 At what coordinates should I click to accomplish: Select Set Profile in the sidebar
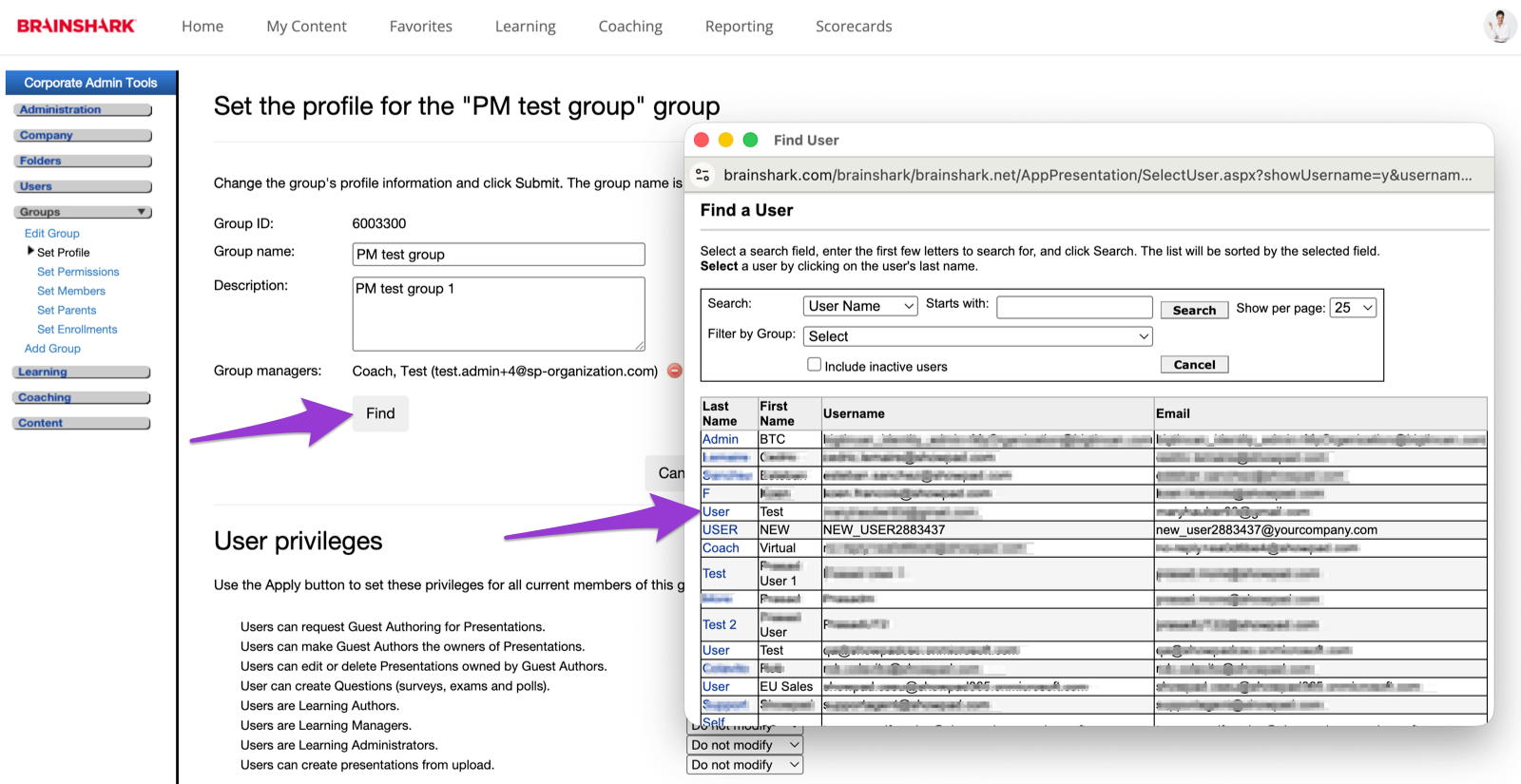click(x=64, y=253)
